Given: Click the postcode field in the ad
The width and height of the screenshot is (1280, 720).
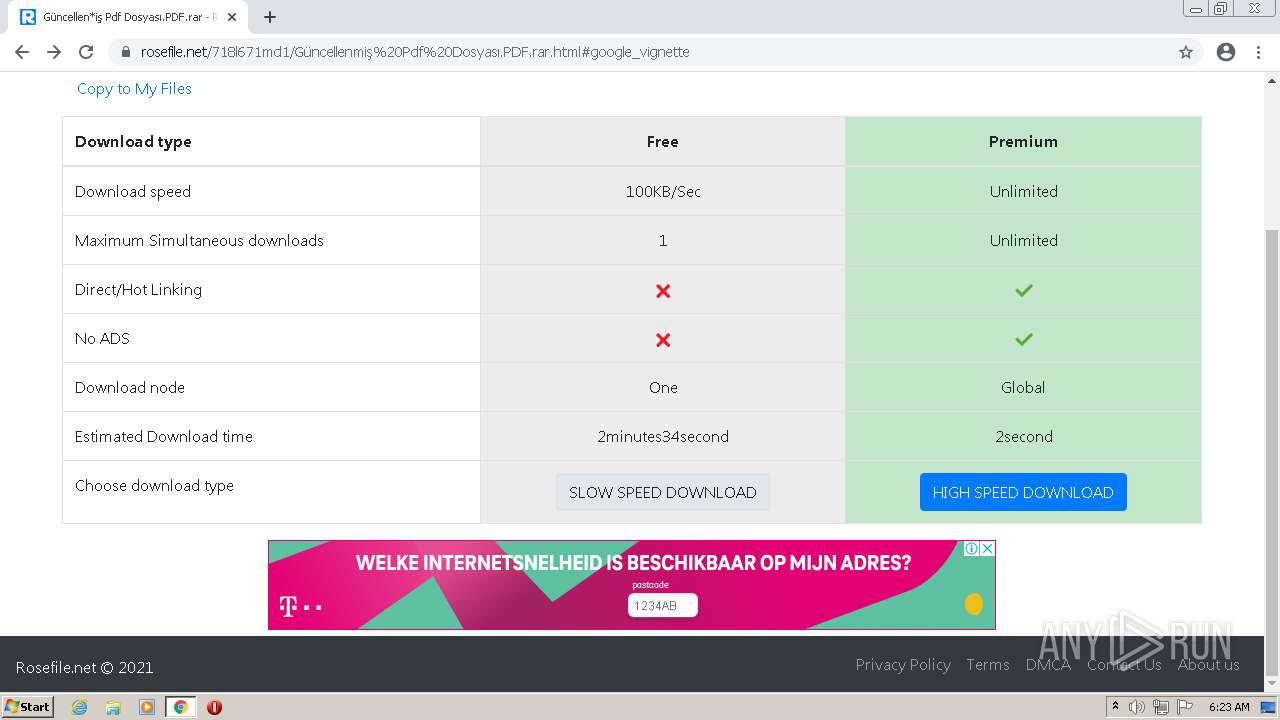Looking at the screenshot, I should 663,605.
